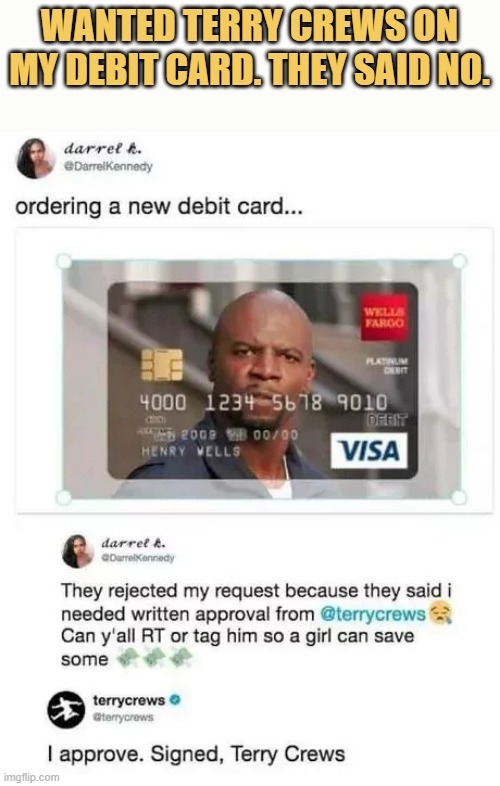Viewport: 500px width, 786px height.
Task: Click the verified badge next to terrycrews
Action: tap(175, 700)
